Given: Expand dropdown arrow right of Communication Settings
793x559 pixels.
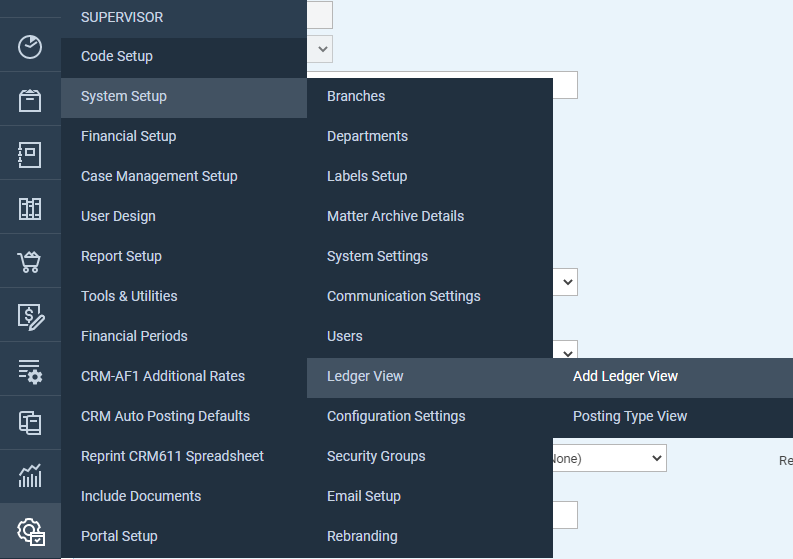Looking at the screenshot, I should coord(567,282).
